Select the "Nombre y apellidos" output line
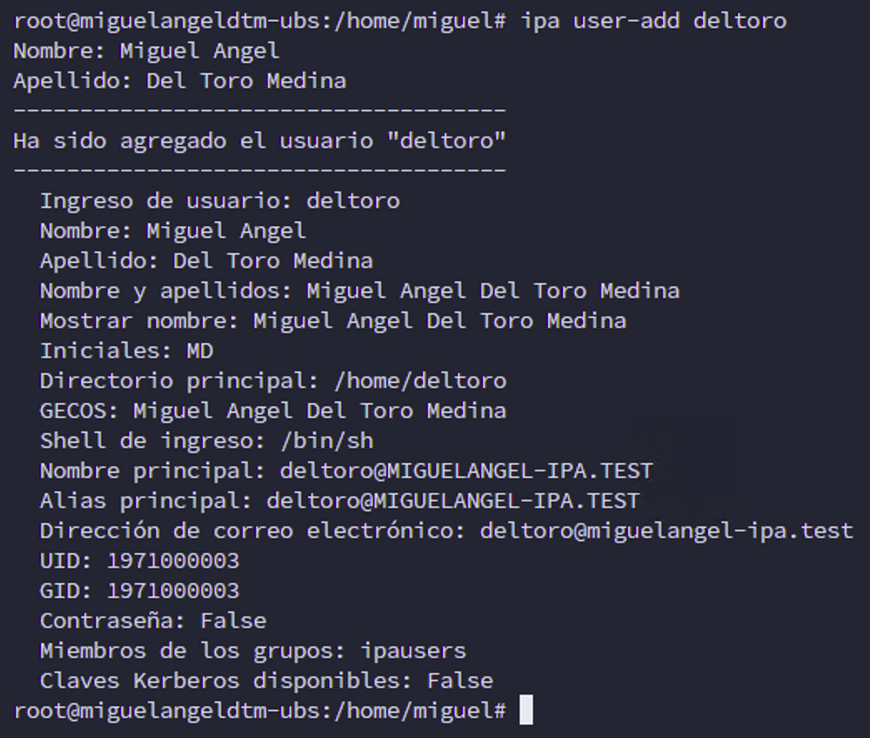 tap(360, 290)
